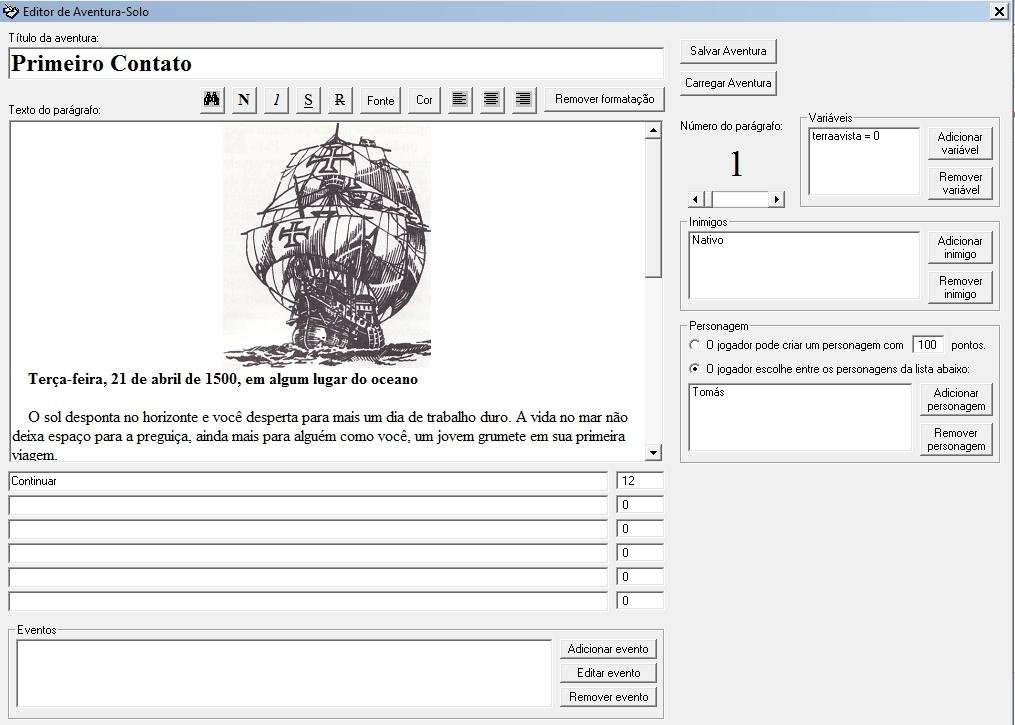
Task: Toggle underline S formatting button
Action: tap(308, 100)
